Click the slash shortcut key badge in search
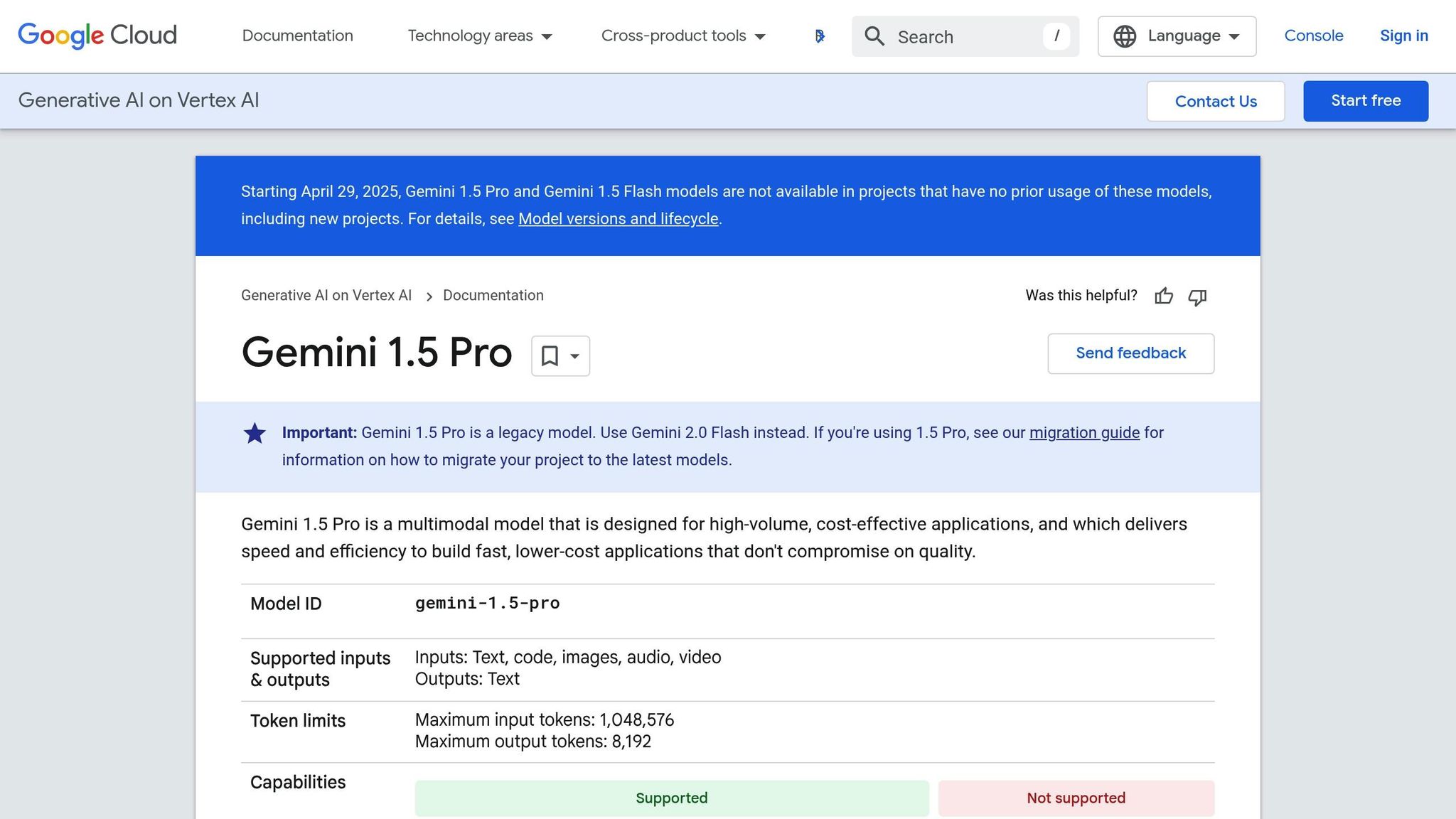Screen dimensions: 1456x819 [1056, 36]
